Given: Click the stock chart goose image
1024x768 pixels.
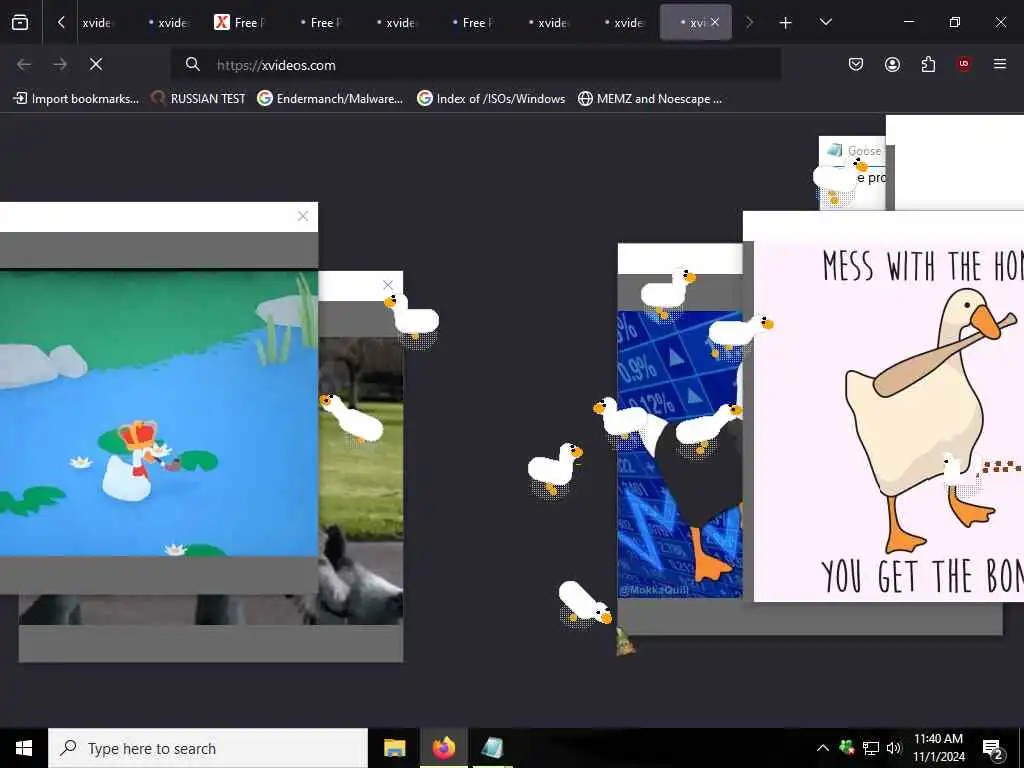Looking at the screenshot, I should 680,454.
